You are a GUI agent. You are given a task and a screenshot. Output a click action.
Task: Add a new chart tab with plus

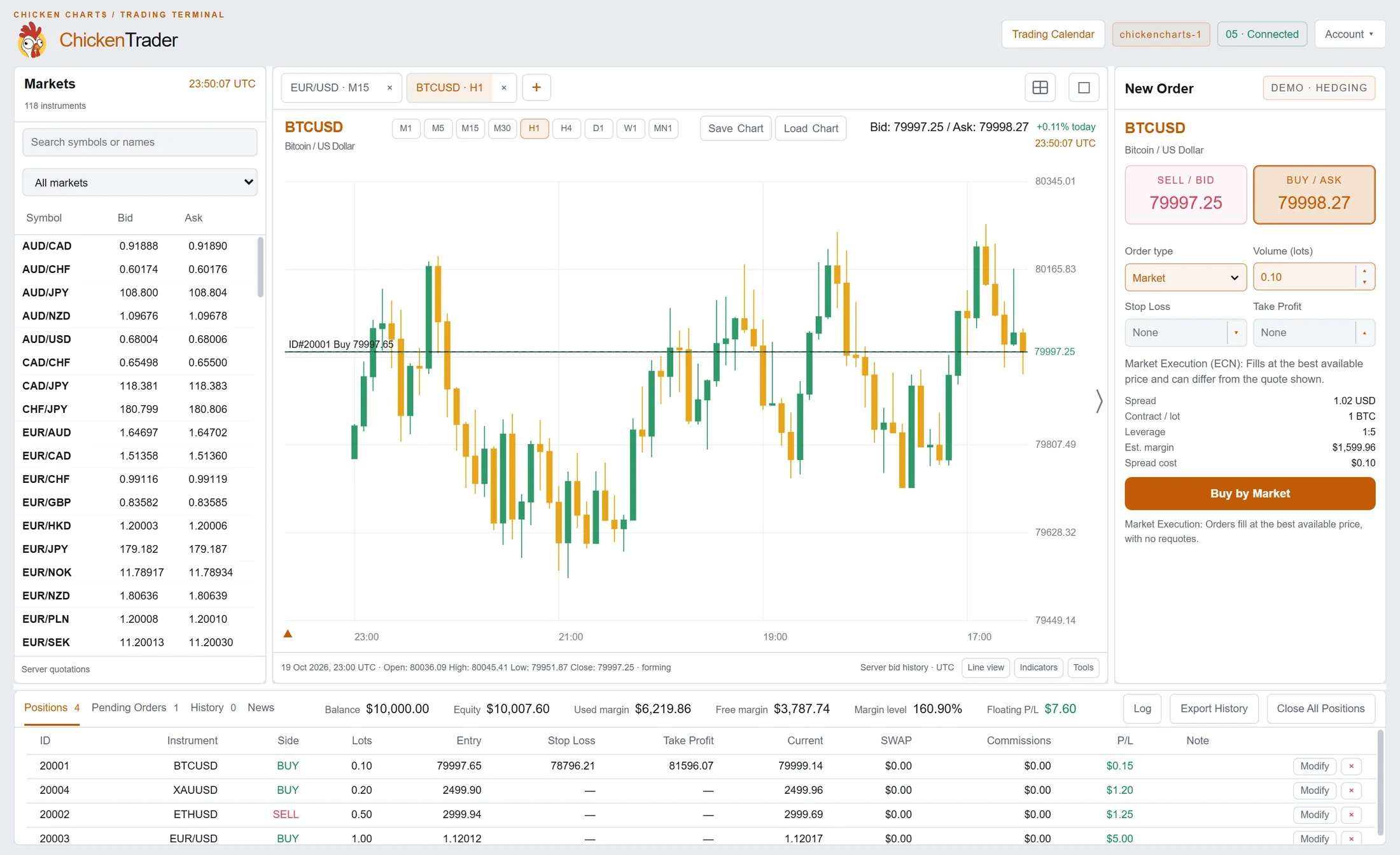(x=536, y=88)
